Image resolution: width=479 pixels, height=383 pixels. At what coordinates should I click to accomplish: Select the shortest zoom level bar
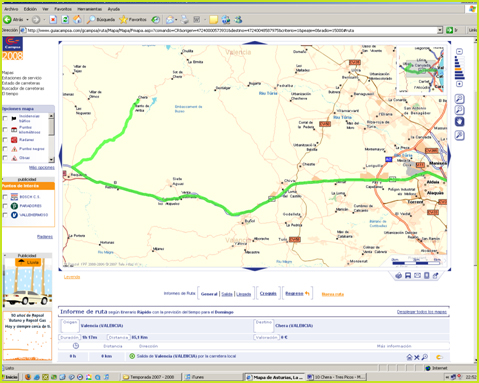[x=456, y=57]
